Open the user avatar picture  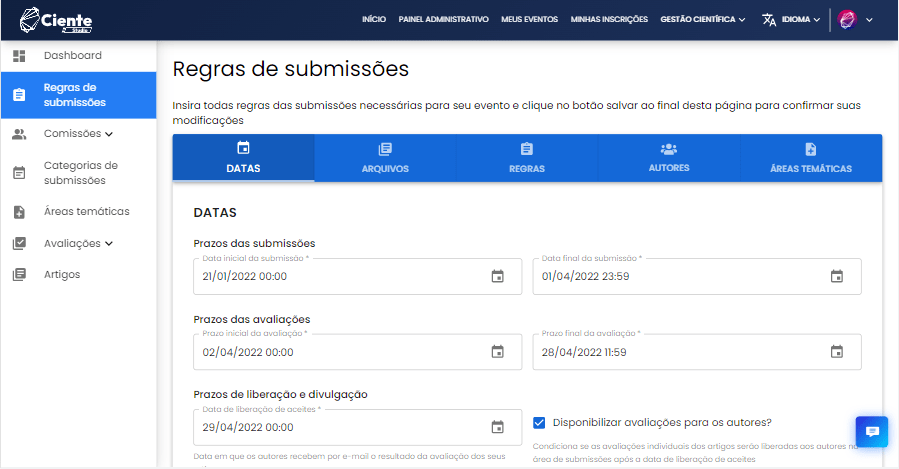(x=847, y=20)
